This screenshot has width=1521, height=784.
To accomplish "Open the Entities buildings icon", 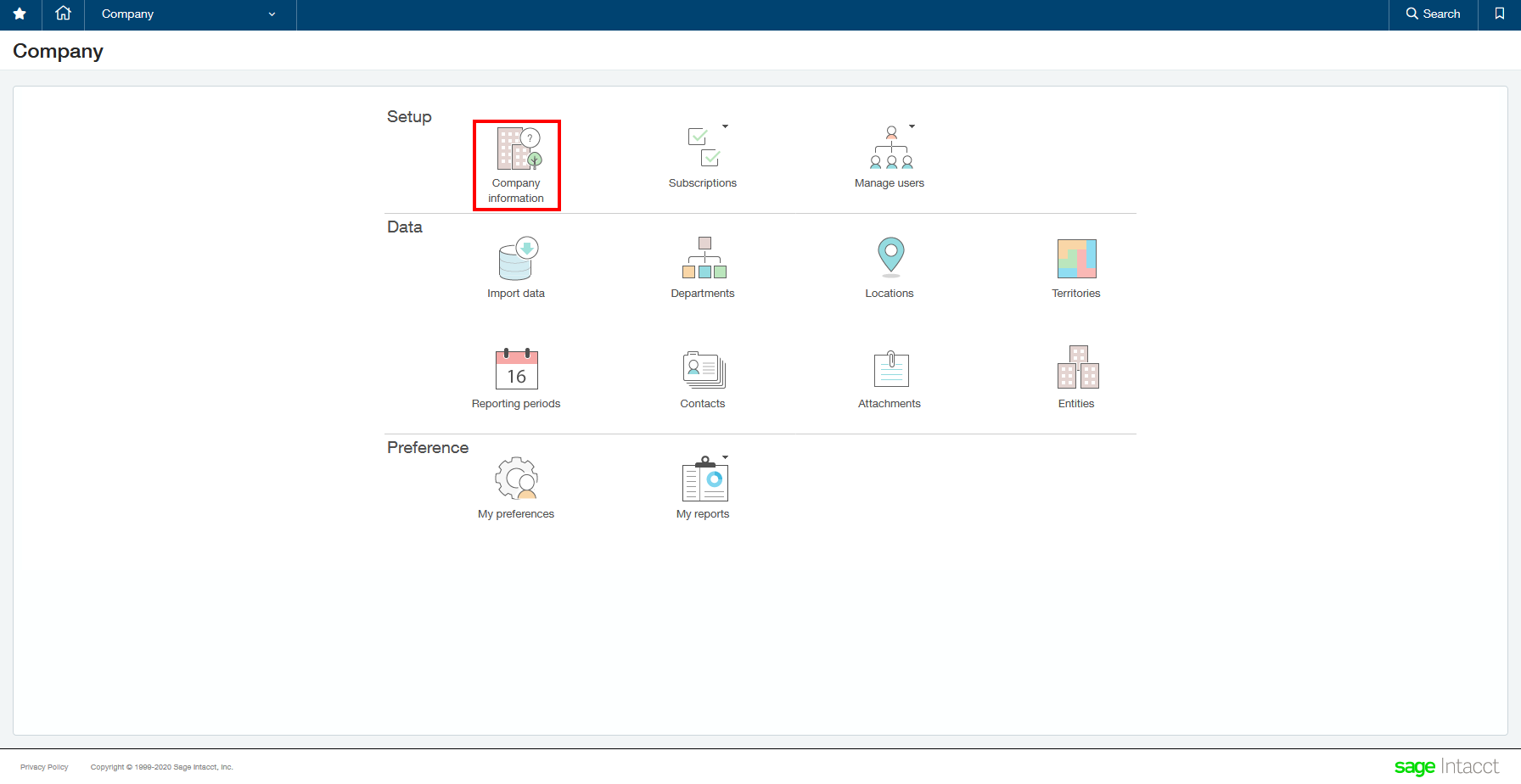I will (1075, 369).
